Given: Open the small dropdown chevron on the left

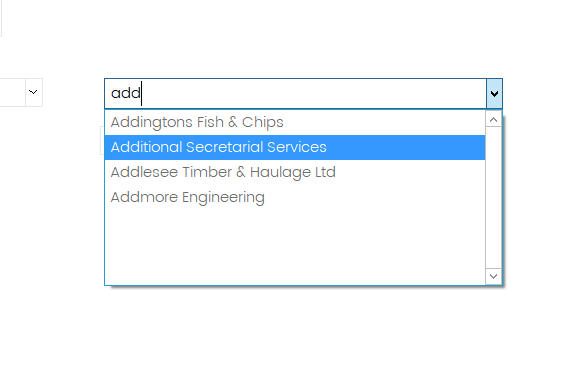Looking at the screenshot, I should 34,92.
